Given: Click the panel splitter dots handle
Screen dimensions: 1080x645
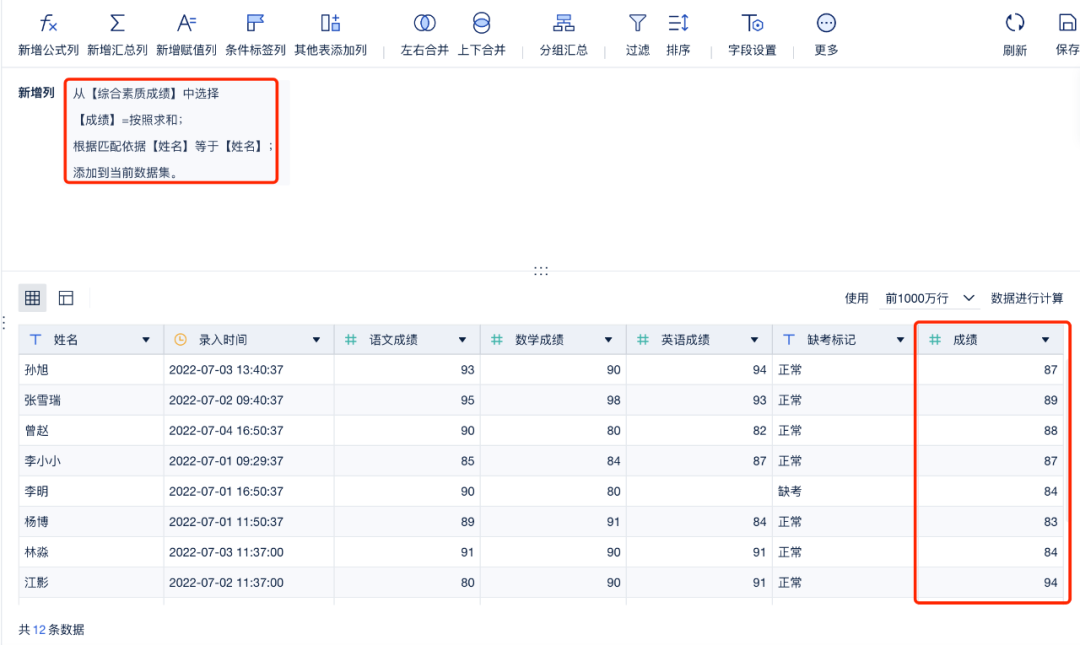Looking at the screenshot, I should (541, 271).
